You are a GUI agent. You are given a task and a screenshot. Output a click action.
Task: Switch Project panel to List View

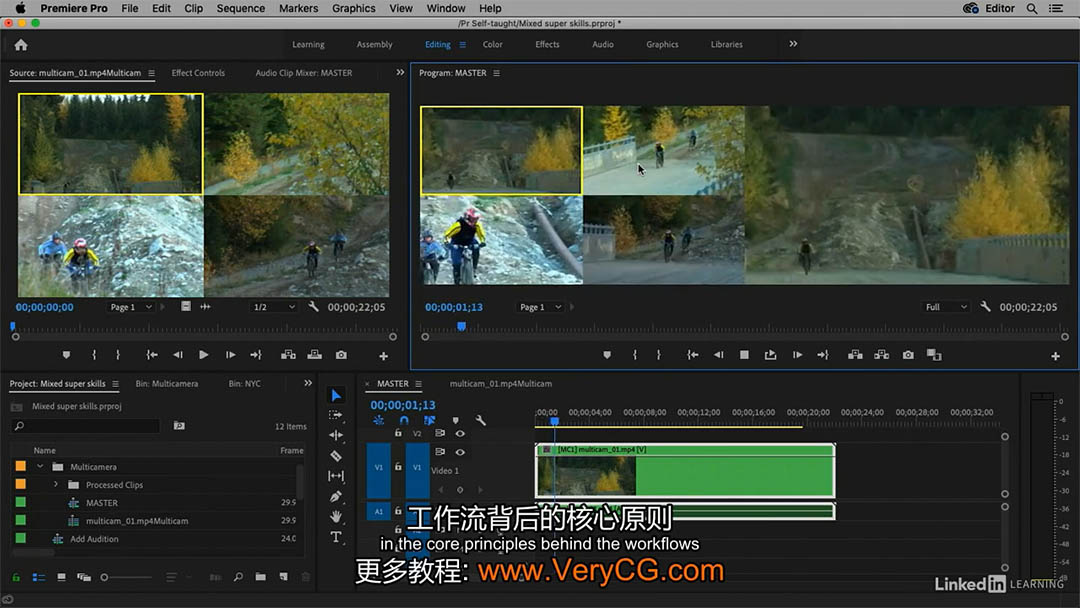pyautogui.click(x=39, y=577)
